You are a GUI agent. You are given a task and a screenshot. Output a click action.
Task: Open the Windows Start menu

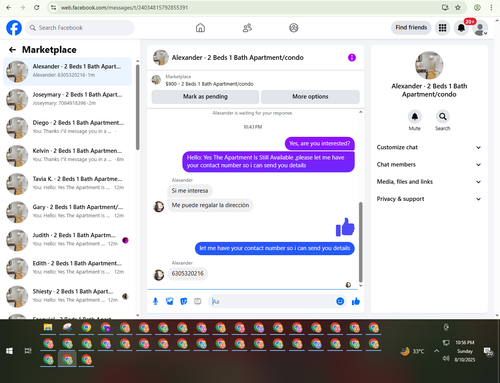click(10, 351)
